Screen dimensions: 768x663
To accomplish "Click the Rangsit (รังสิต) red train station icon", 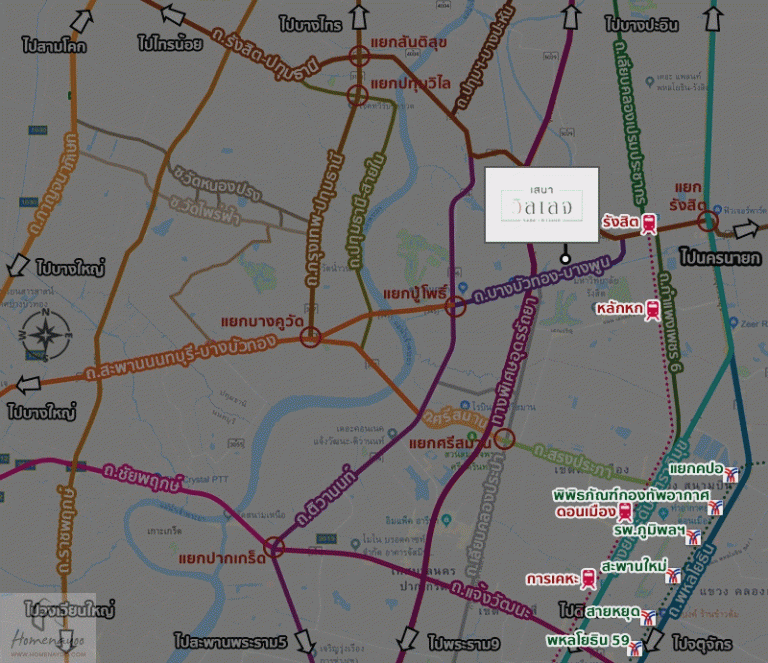I will tap(649, 224).
